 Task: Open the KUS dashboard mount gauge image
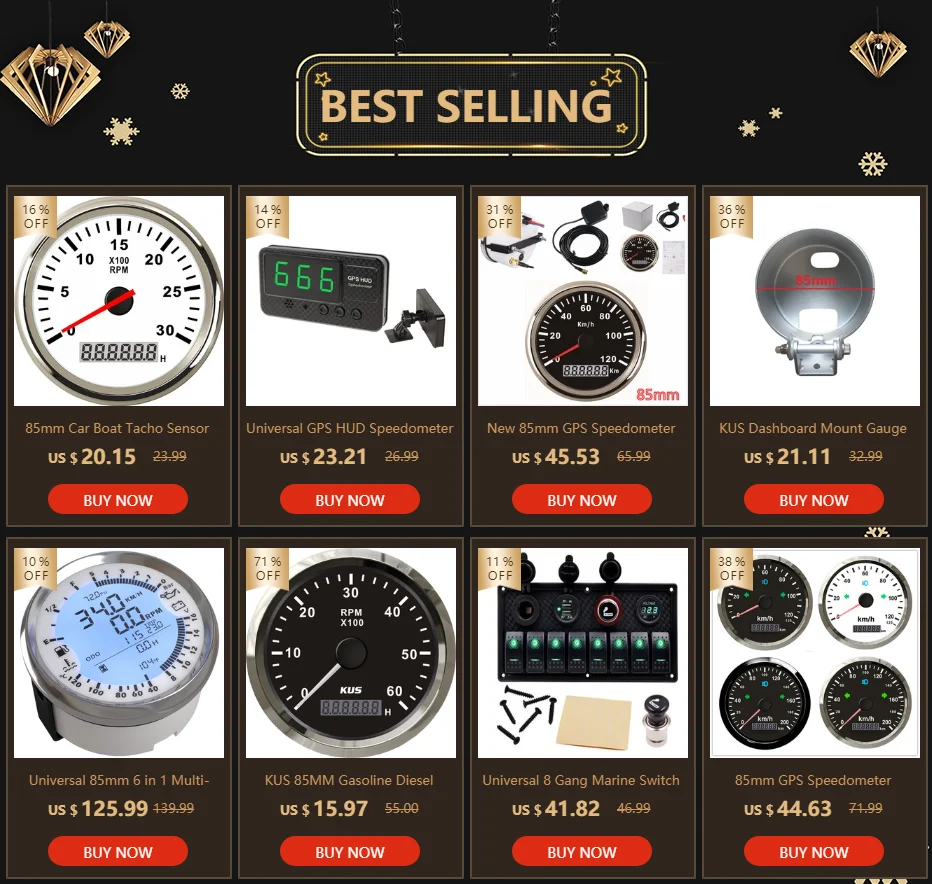pos(815,301)
